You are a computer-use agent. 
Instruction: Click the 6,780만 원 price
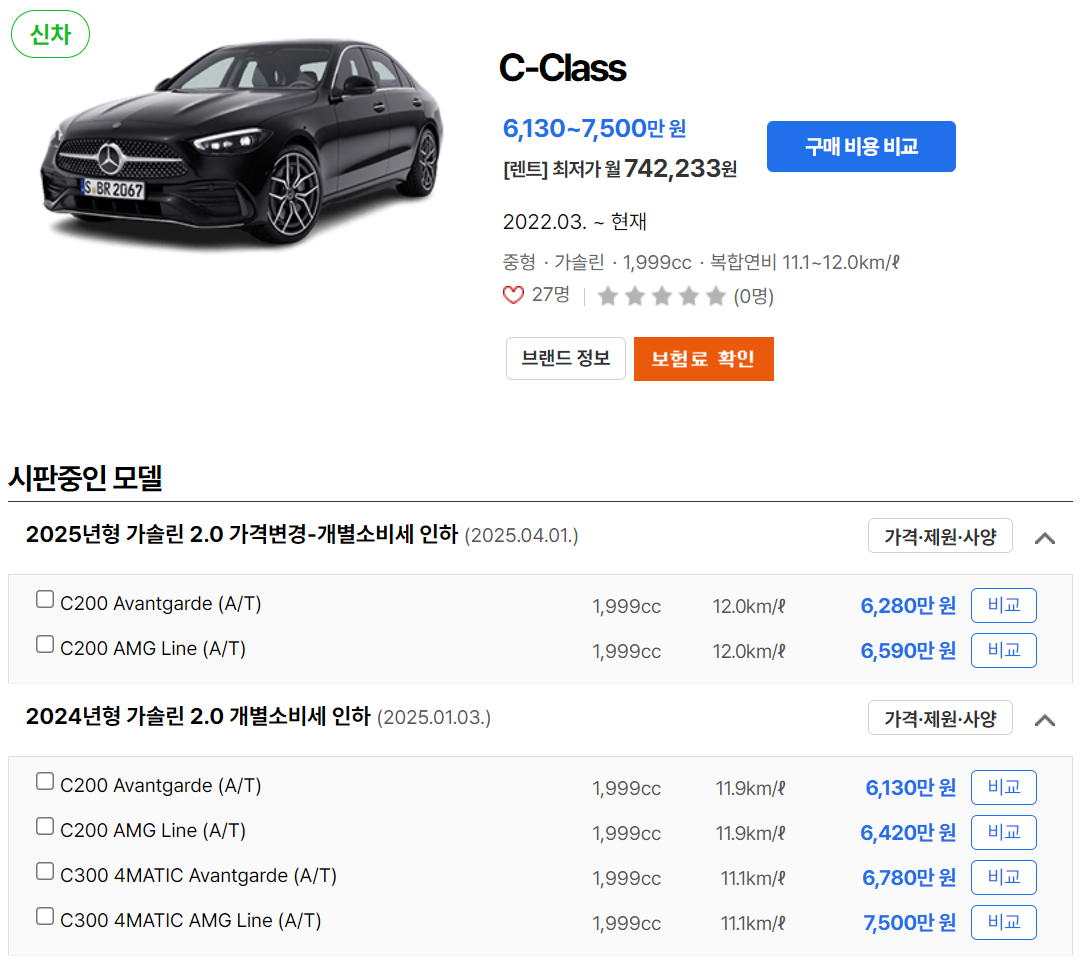tap(909, 878)
